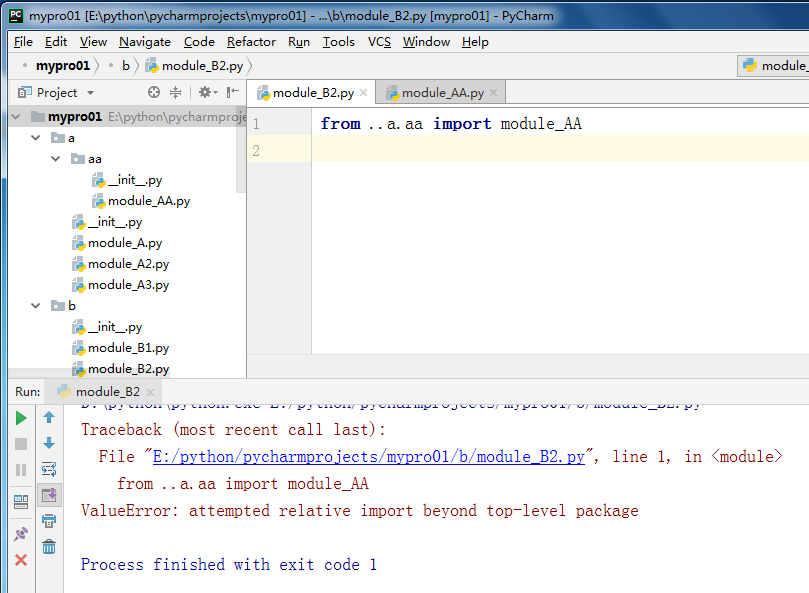809x593 pixels.
Task: Collapse folder aa in project tree
Action: (x=56, y=159)
